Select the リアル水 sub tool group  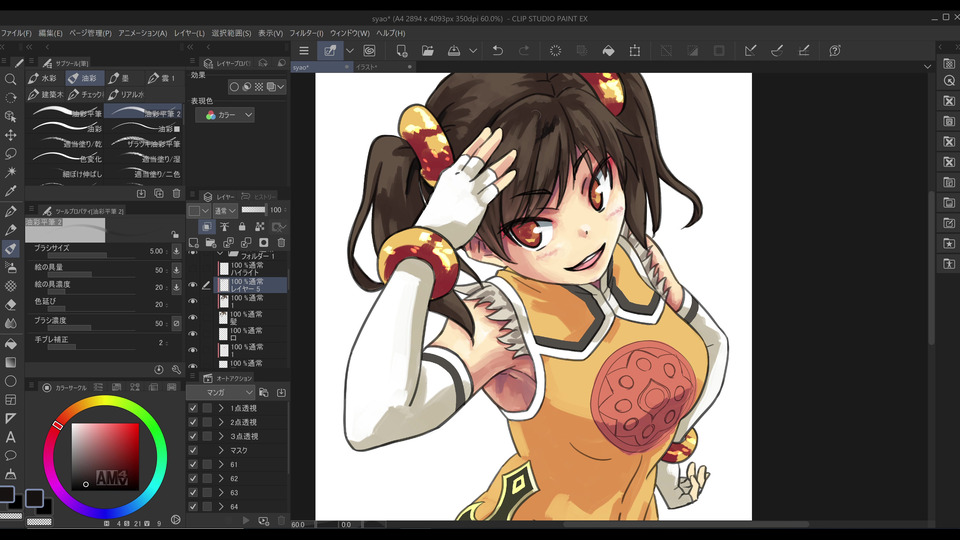click(126, 94)
